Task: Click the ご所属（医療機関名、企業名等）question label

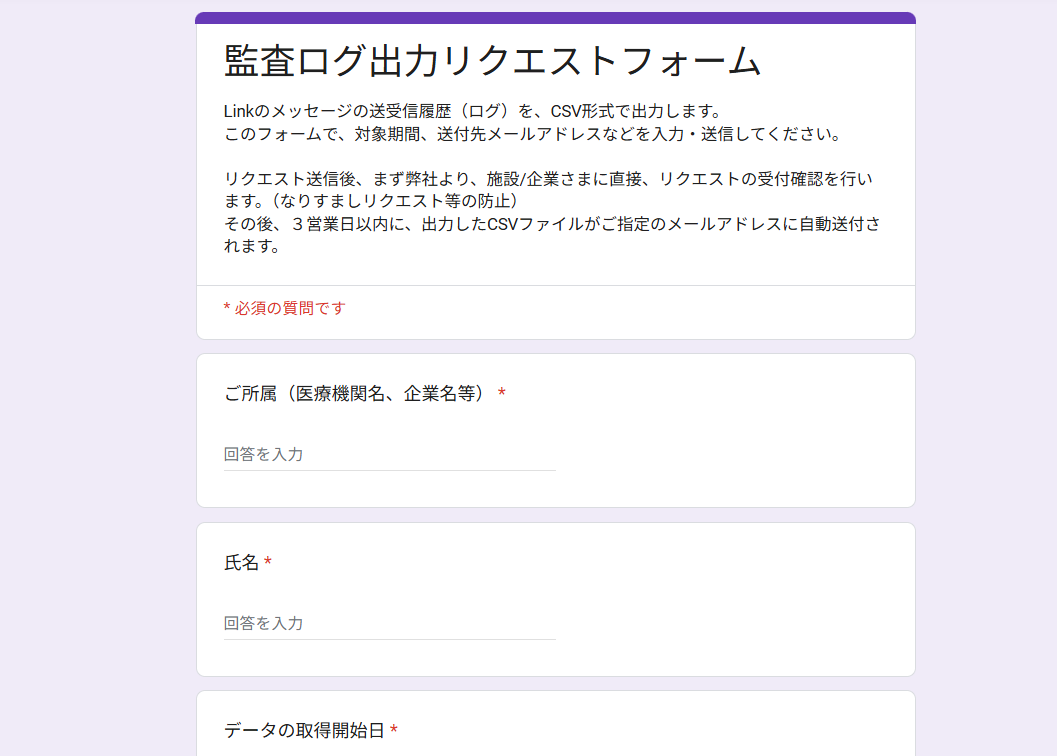Action: pyautogui.click(x=355, y=393)
